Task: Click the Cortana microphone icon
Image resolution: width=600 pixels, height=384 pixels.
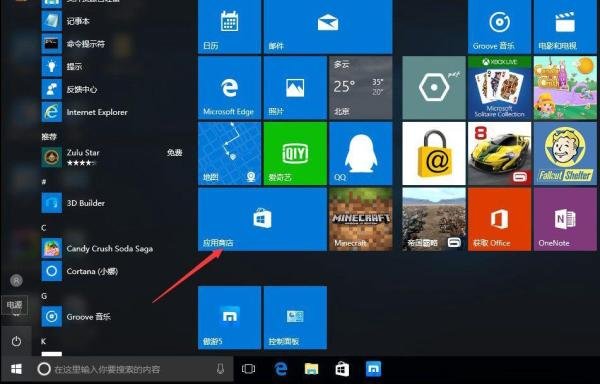Action: pos(220,369)
